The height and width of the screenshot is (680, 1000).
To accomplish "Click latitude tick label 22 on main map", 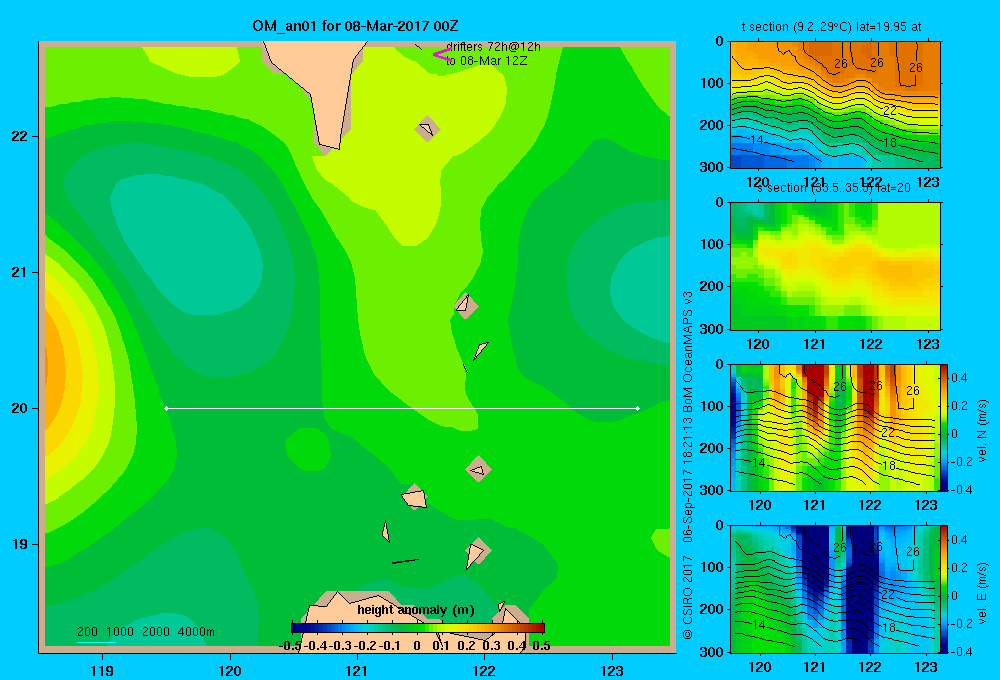I will coord(20,136).
